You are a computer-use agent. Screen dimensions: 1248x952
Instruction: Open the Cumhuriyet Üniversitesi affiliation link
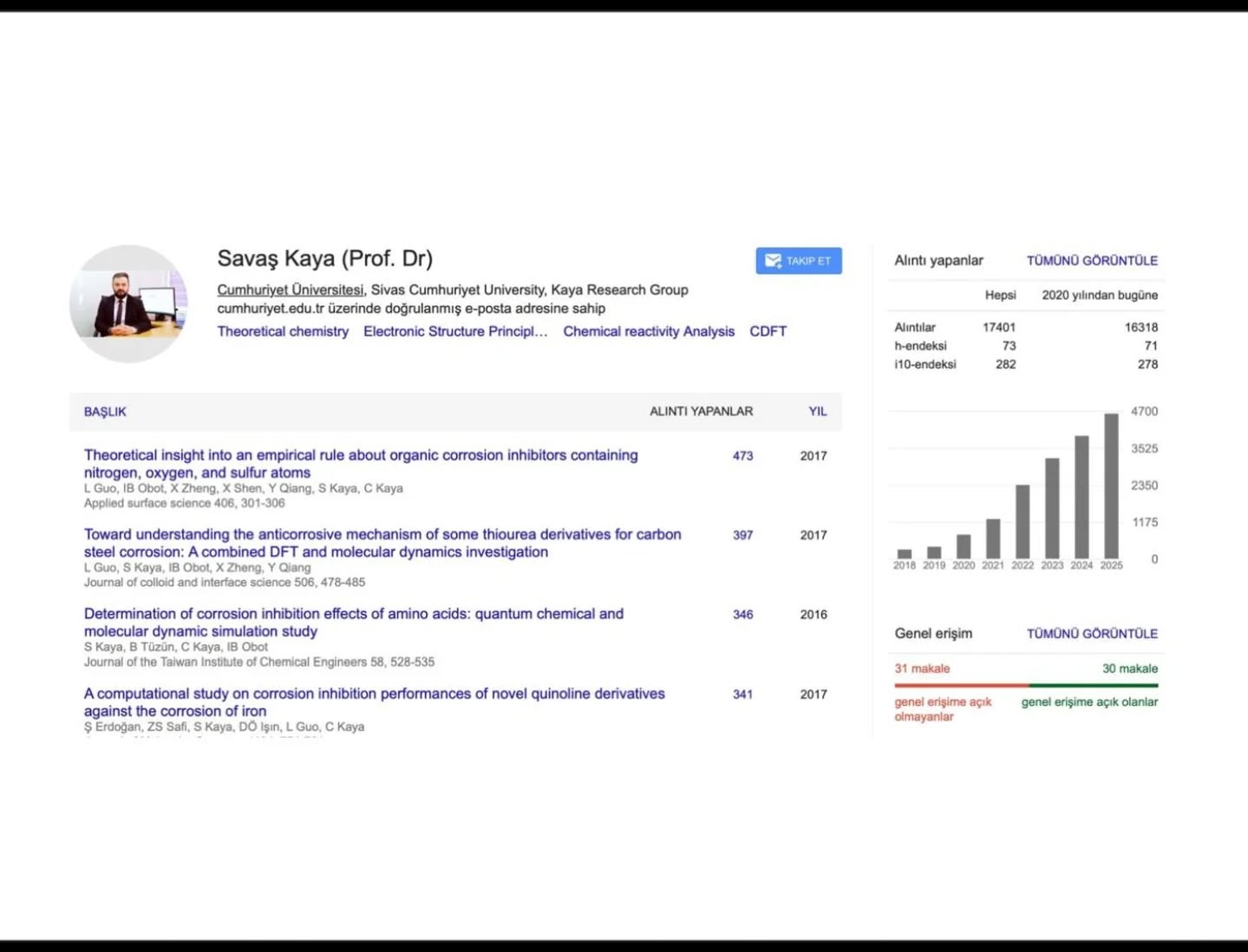tap(290, 290)
